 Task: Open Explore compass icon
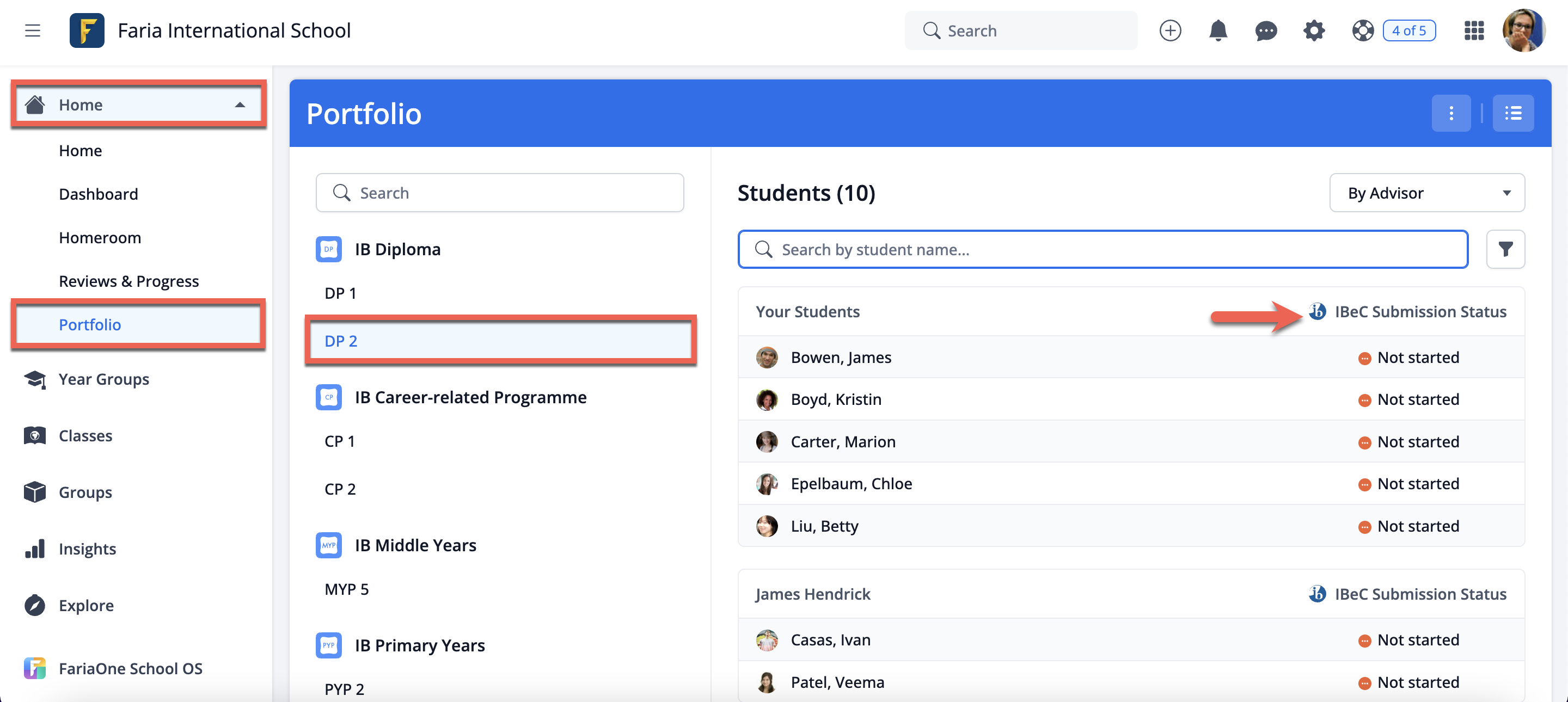tap(35, 605)
